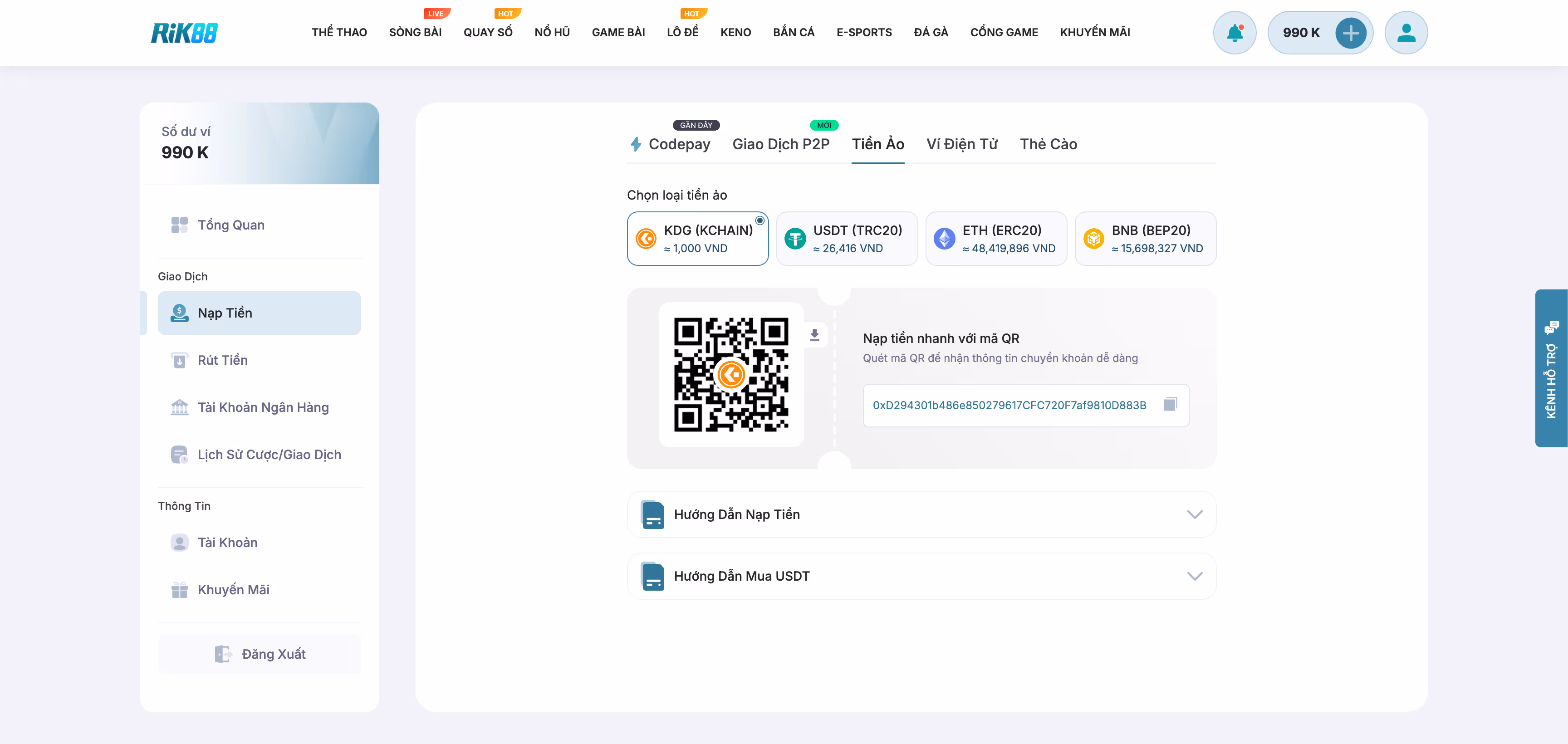Open the KENO menu

point(735,32)
